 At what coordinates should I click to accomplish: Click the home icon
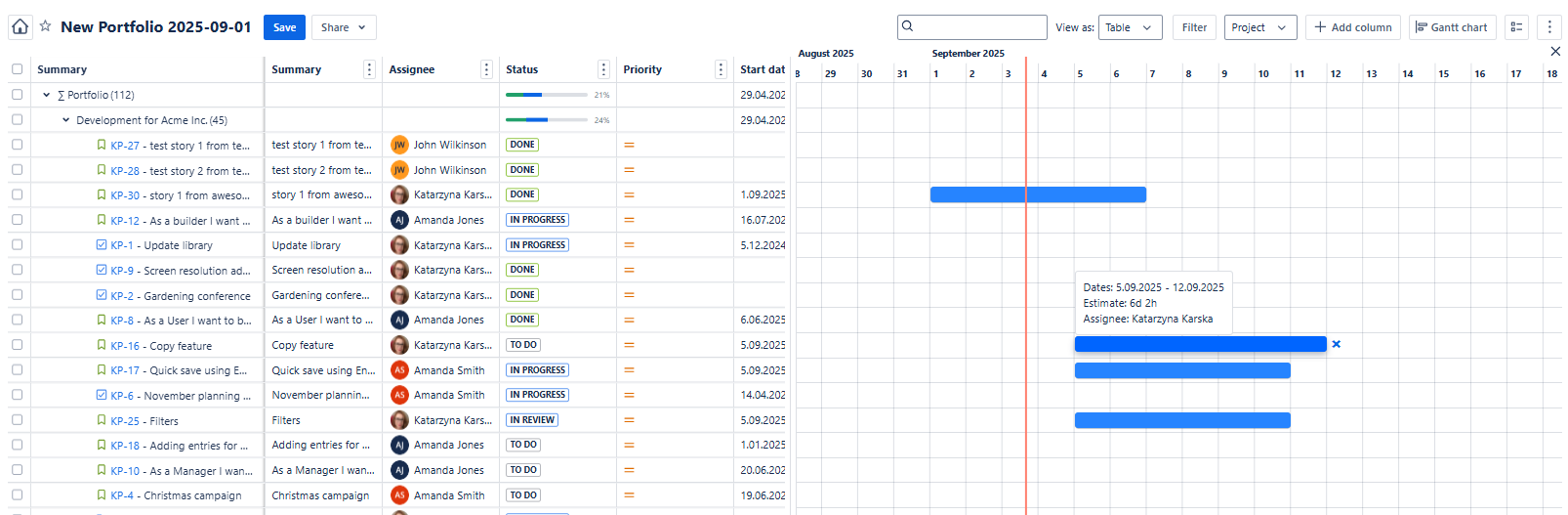click(x=20, y=26)
